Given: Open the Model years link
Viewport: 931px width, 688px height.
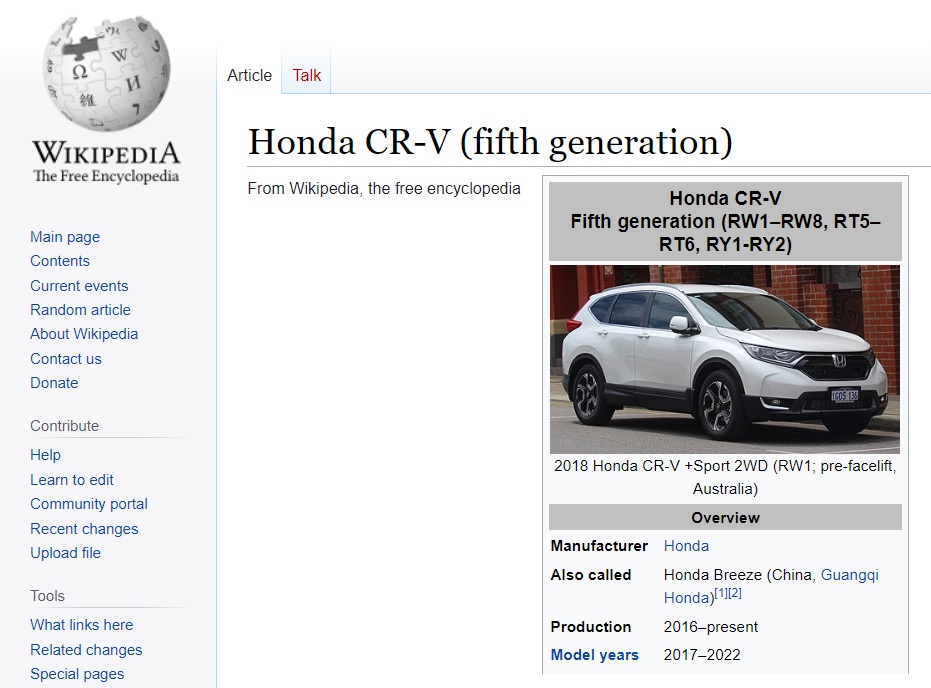Looking at the screenshot, I should pos(594,655).
